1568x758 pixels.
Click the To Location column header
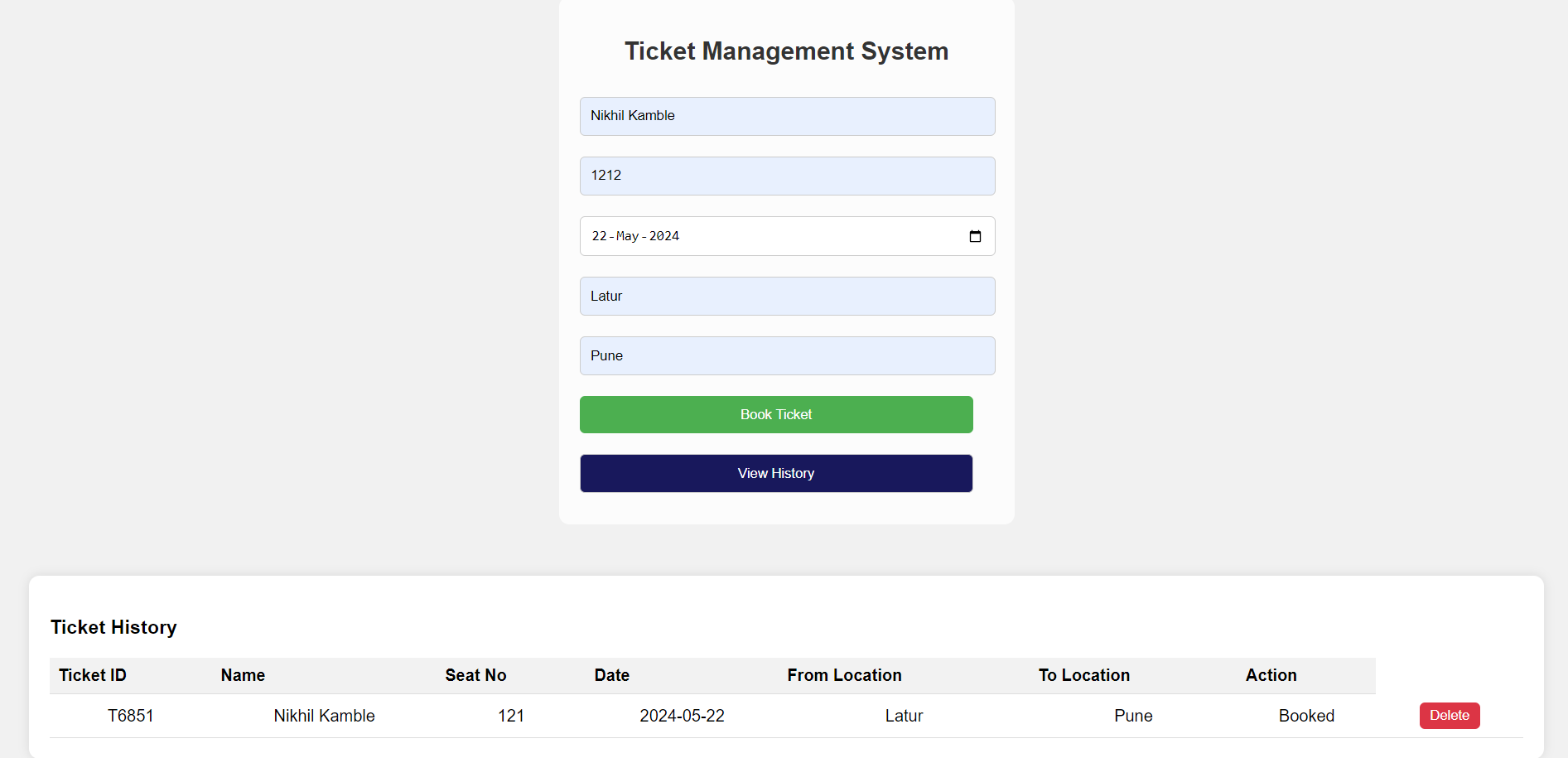coord(1083,675)
